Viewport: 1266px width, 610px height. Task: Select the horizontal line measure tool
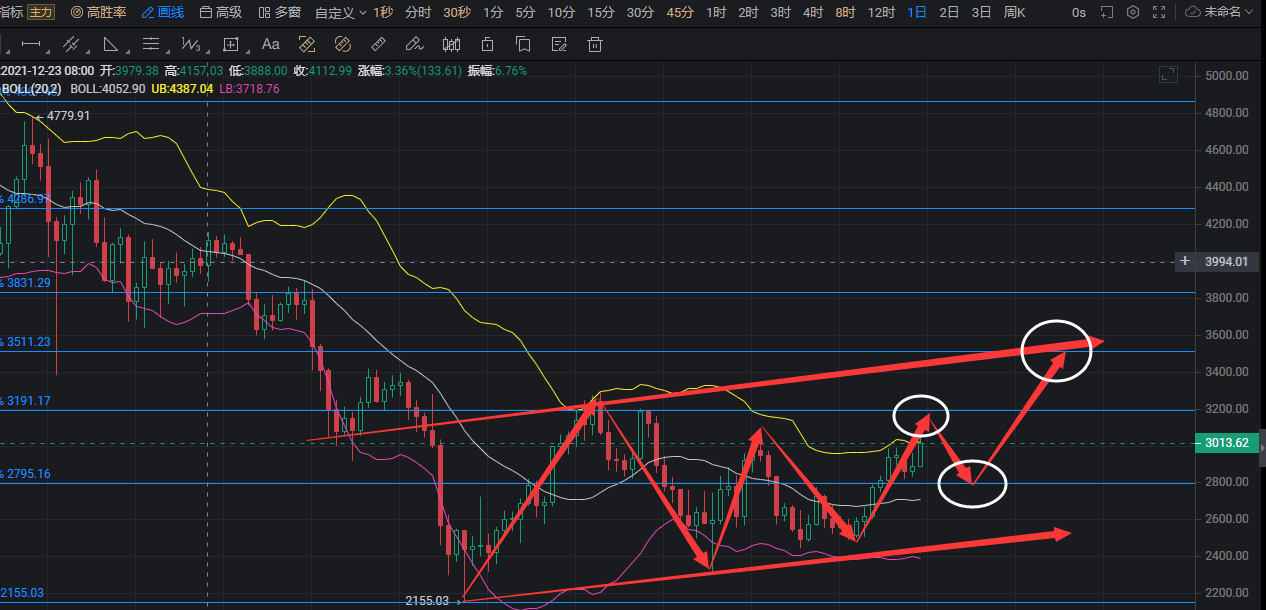click(31, 45)
